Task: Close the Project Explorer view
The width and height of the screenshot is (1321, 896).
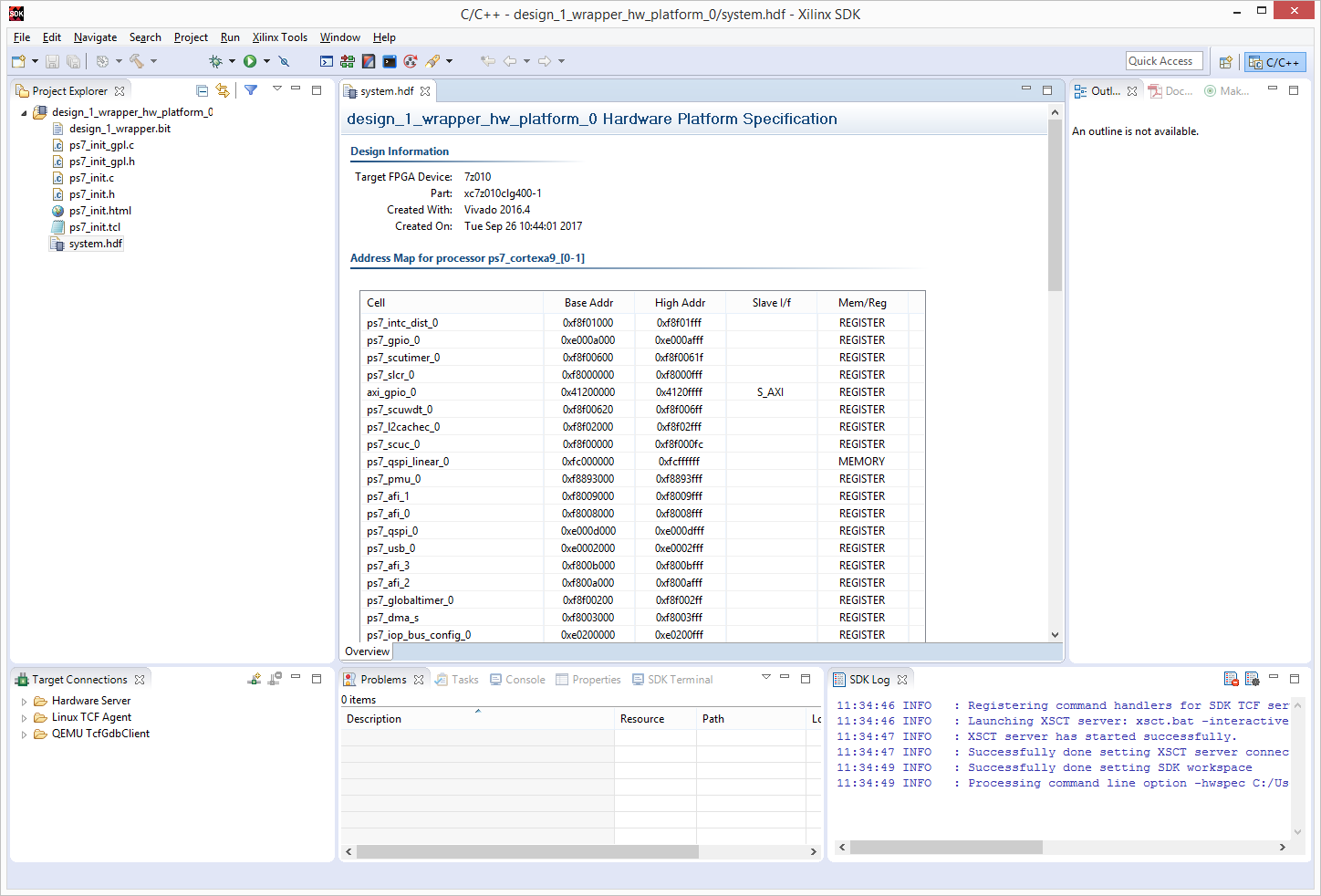Action: (120, 91)
